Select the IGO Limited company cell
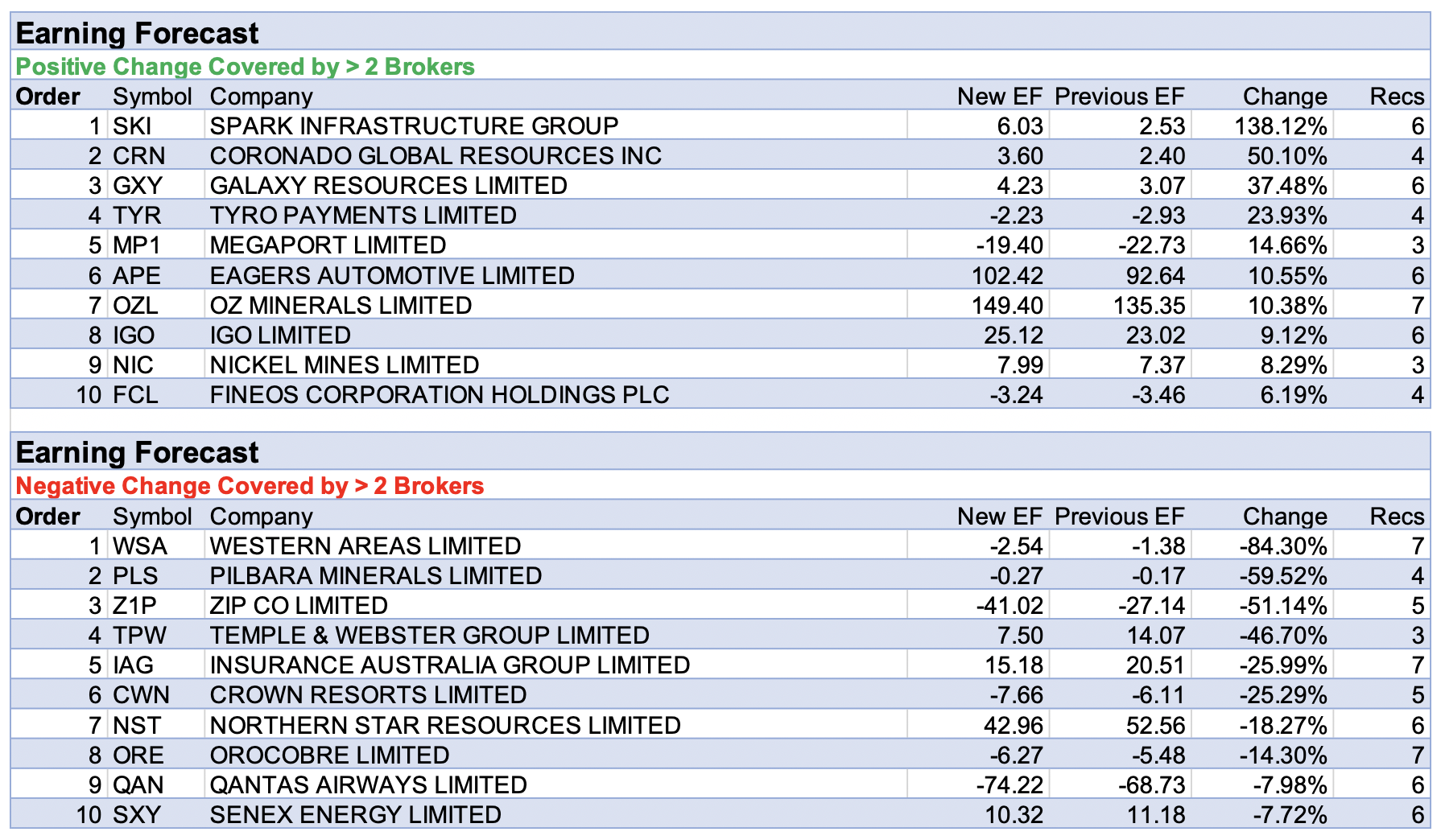 click(280, 336)
